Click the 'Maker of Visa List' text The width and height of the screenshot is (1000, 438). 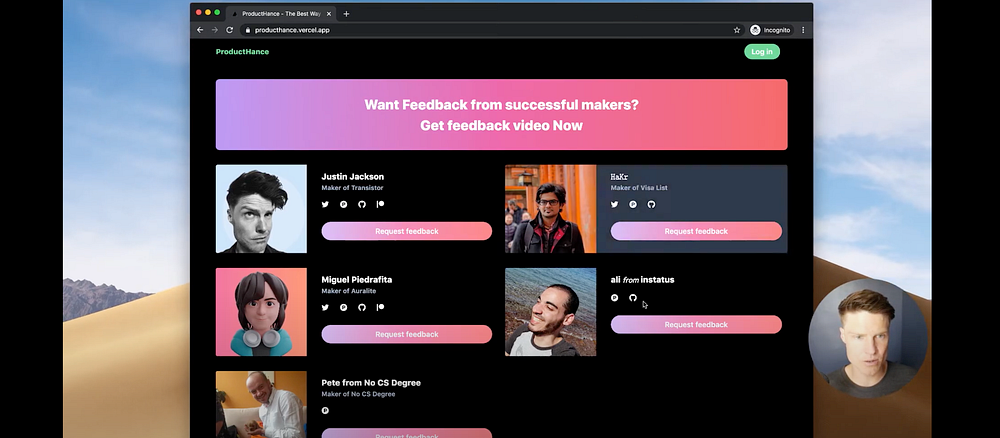point(639,188)
